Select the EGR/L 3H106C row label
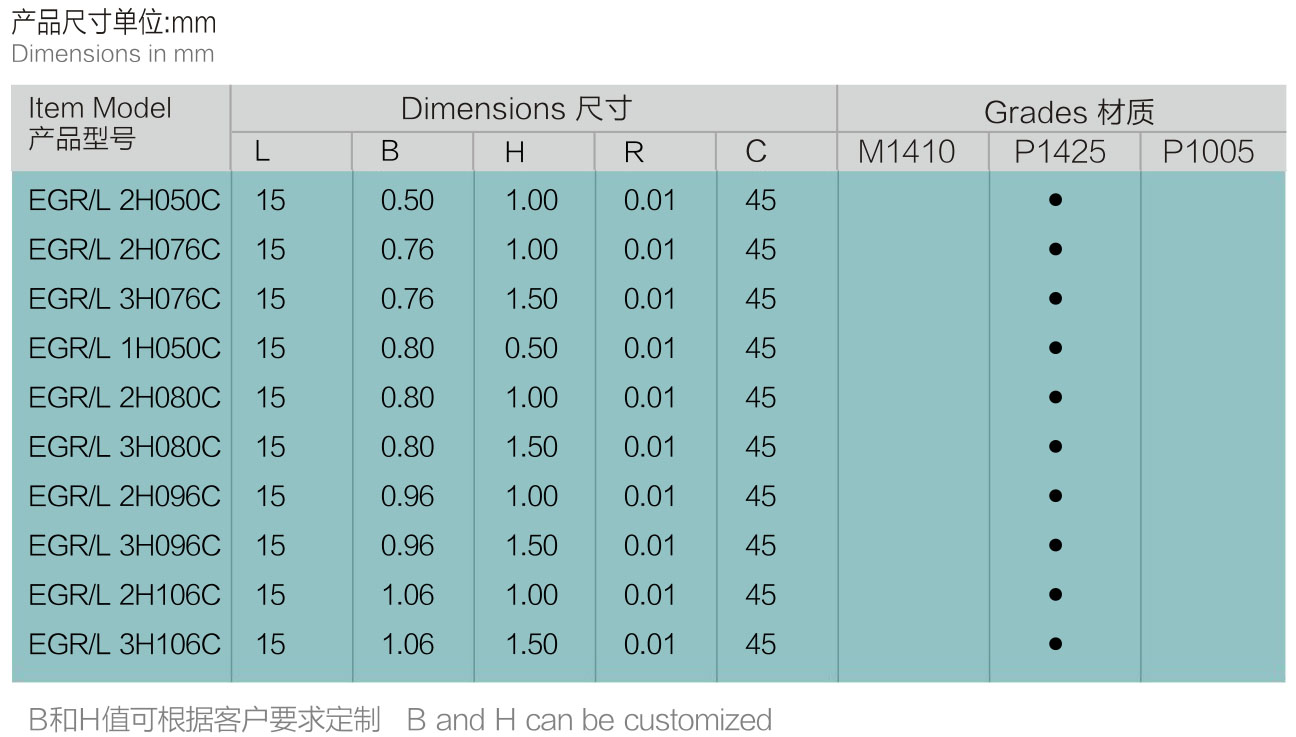This screenshot has height=737, width=1296. (124, 644)
